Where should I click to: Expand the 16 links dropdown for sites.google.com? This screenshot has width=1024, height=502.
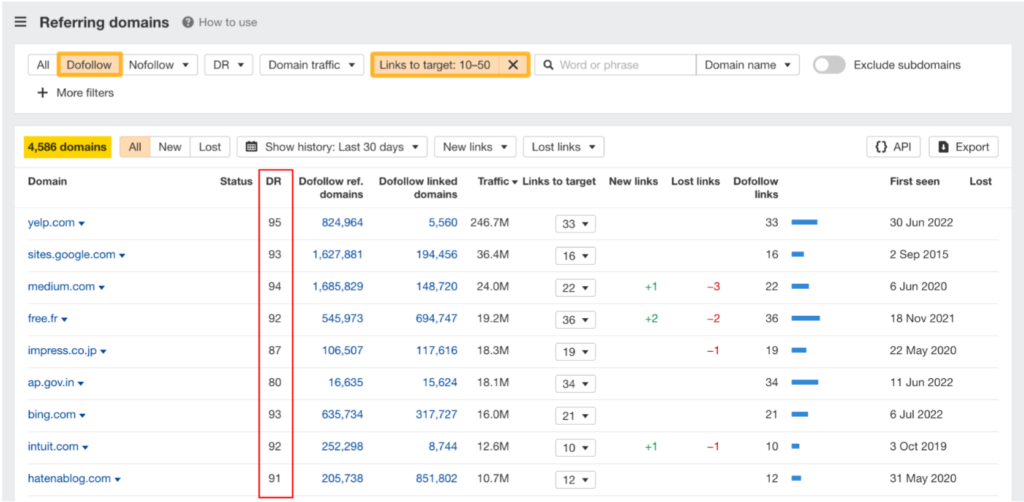pos(575,256)
